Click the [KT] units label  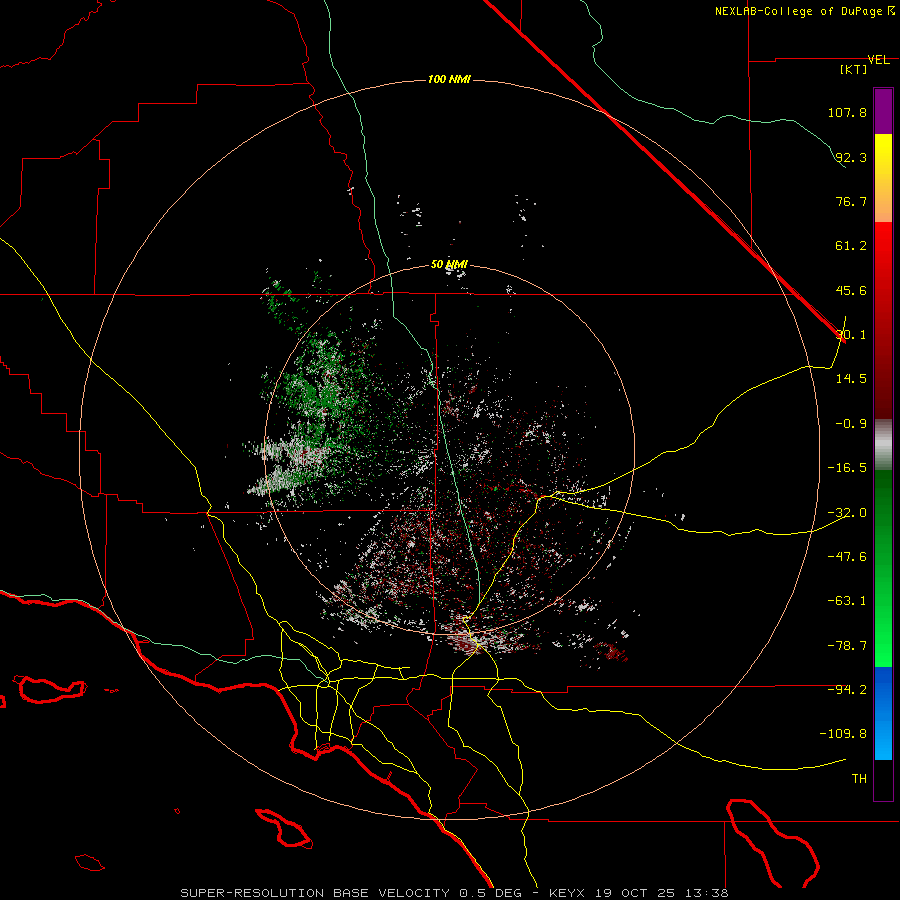coord(854,69)
